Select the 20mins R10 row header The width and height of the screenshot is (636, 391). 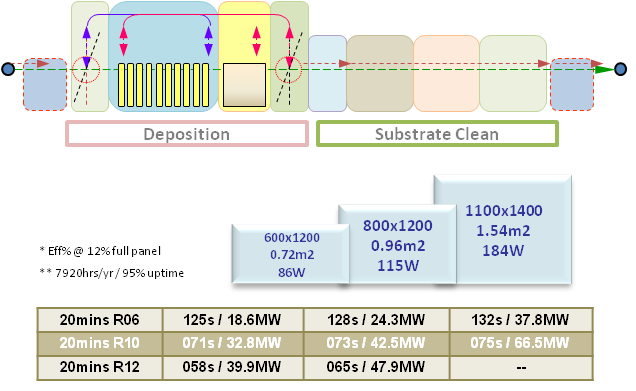click(100, 343)
